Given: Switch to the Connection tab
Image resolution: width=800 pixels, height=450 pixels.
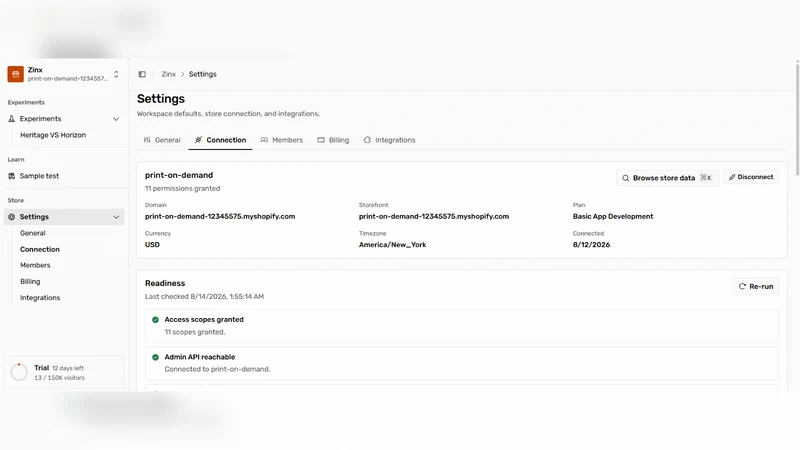Looking at the screenshot, I should [220, 140].
